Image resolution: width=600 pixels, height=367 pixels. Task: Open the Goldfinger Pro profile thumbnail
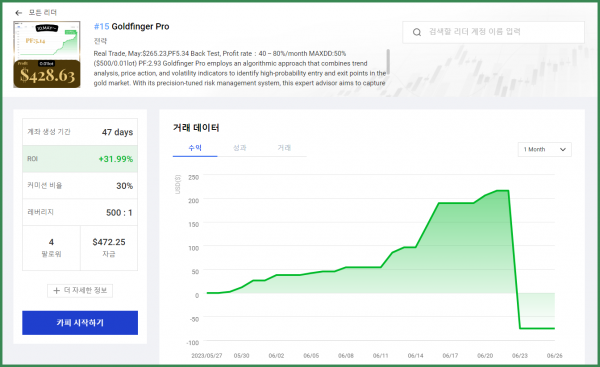[47, 54]
